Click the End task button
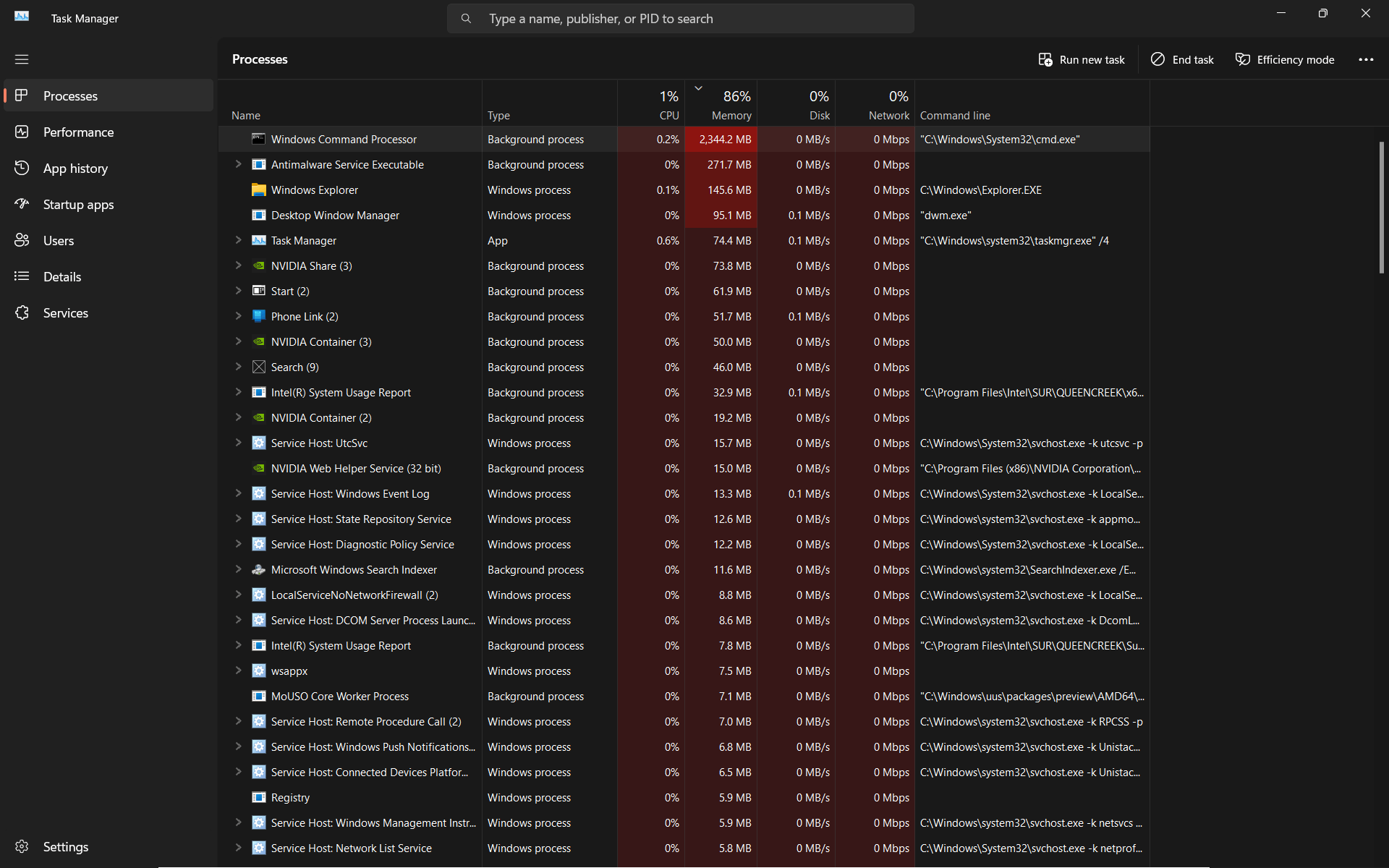Viewport: 1389px width, 868px height. (1182, 59)
